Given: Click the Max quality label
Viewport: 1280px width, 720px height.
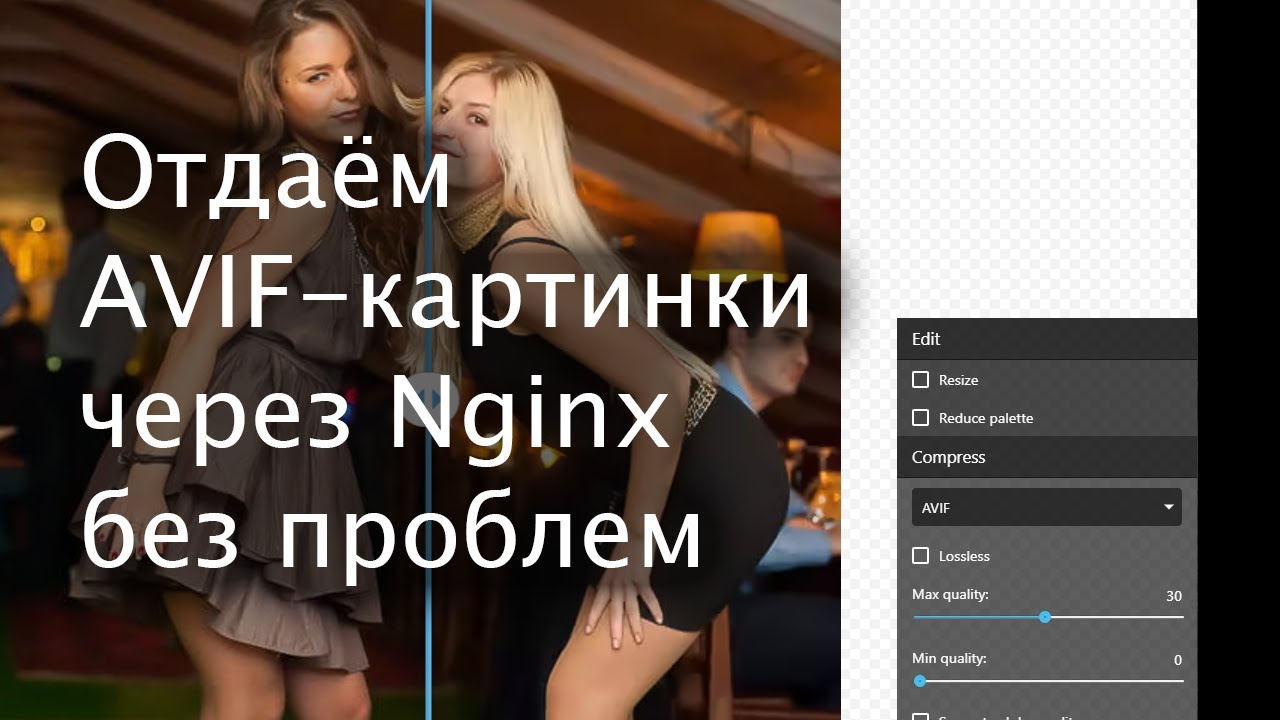Looking at the screenshot, I should point(950,594).
